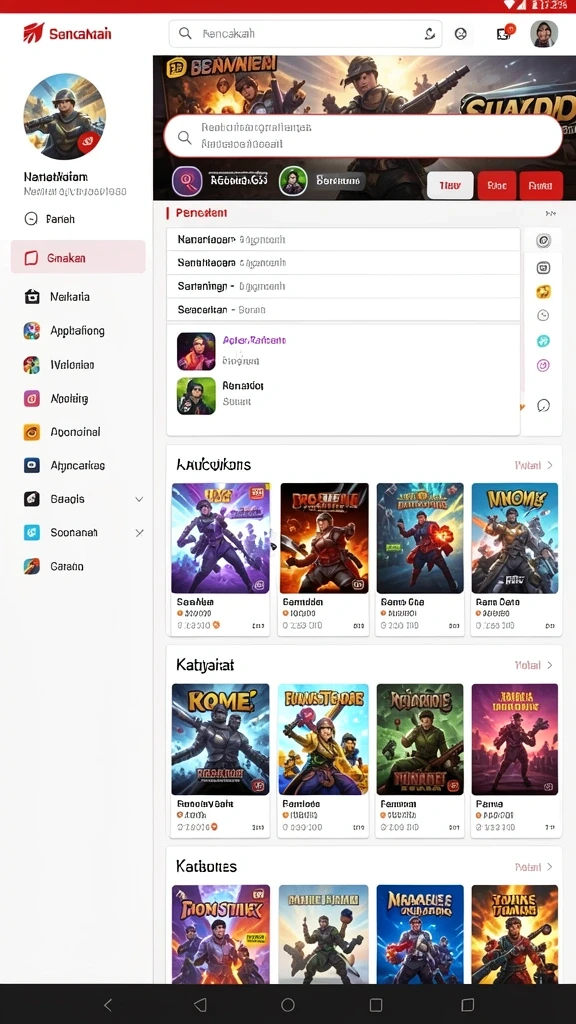This screenshot has width=576, height=1024.
Task: Open the first purple card under Katbones
Action: click(220, 934)
